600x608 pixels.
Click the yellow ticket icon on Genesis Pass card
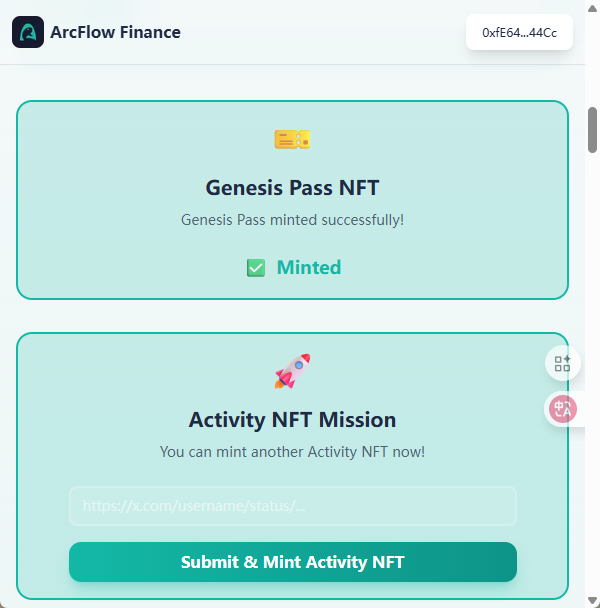point(292,139)
